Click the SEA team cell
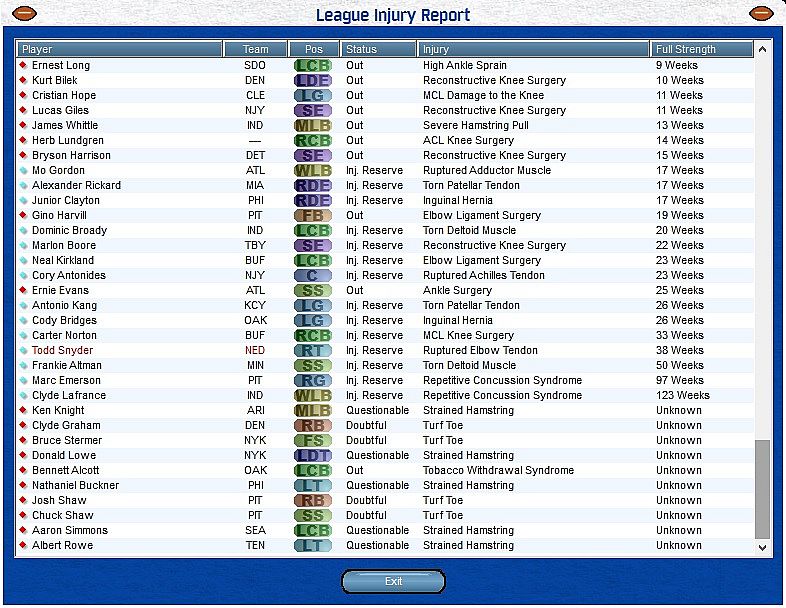Viewport: 786px width, 608px height. coord(255,530)
